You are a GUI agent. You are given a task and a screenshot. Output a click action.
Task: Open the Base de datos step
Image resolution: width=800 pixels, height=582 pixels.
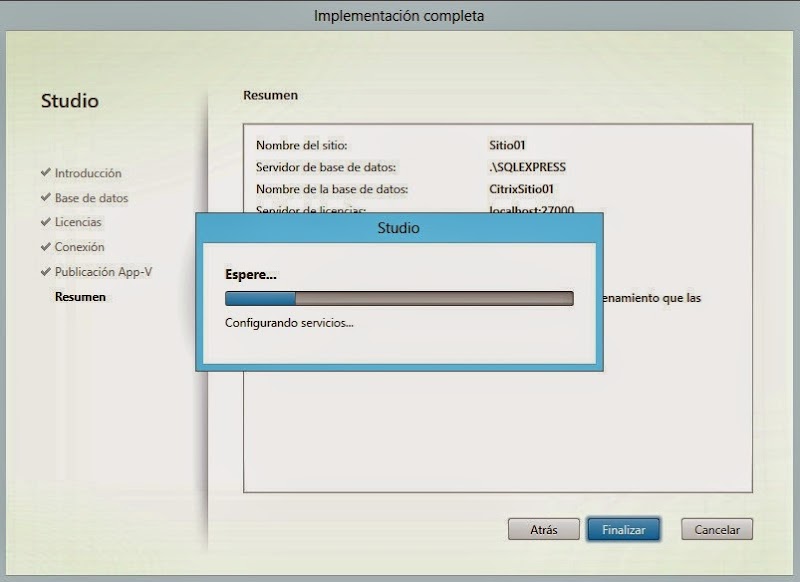click(x=91, y=198)
